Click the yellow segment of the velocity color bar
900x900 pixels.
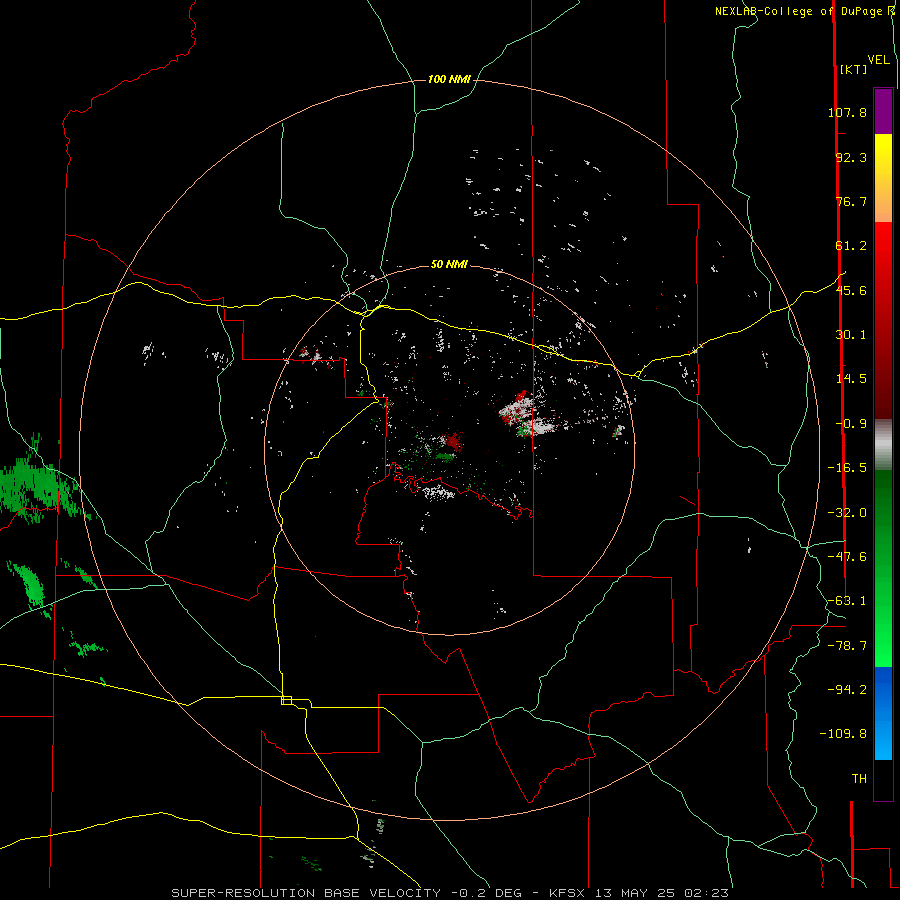point(883,155)
